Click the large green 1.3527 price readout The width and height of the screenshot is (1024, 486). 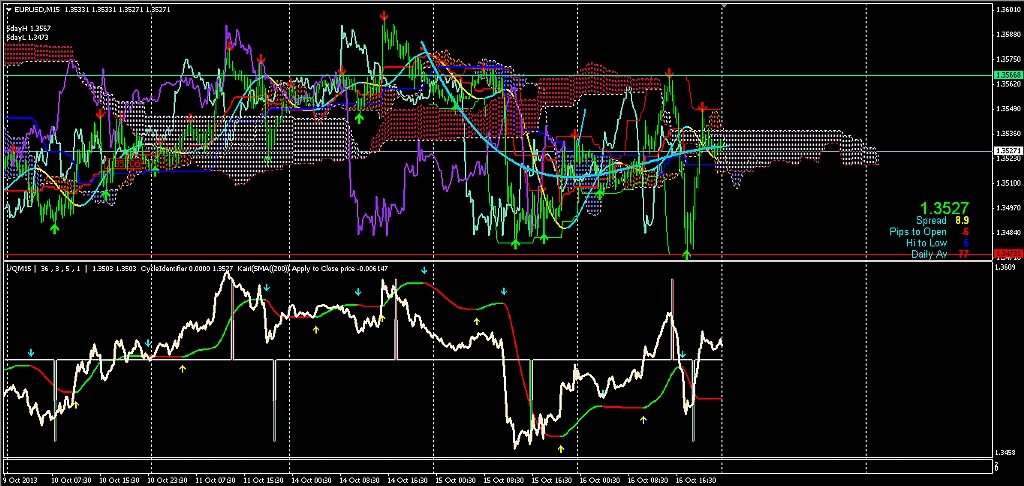click(x=944, y=207)
